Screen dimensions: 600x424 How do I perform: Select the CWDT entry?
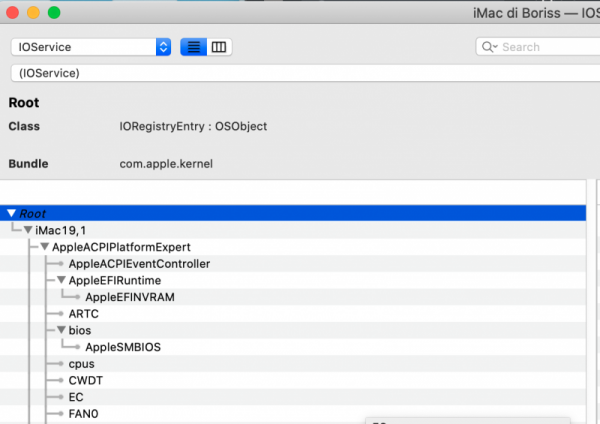coord(86,380)
